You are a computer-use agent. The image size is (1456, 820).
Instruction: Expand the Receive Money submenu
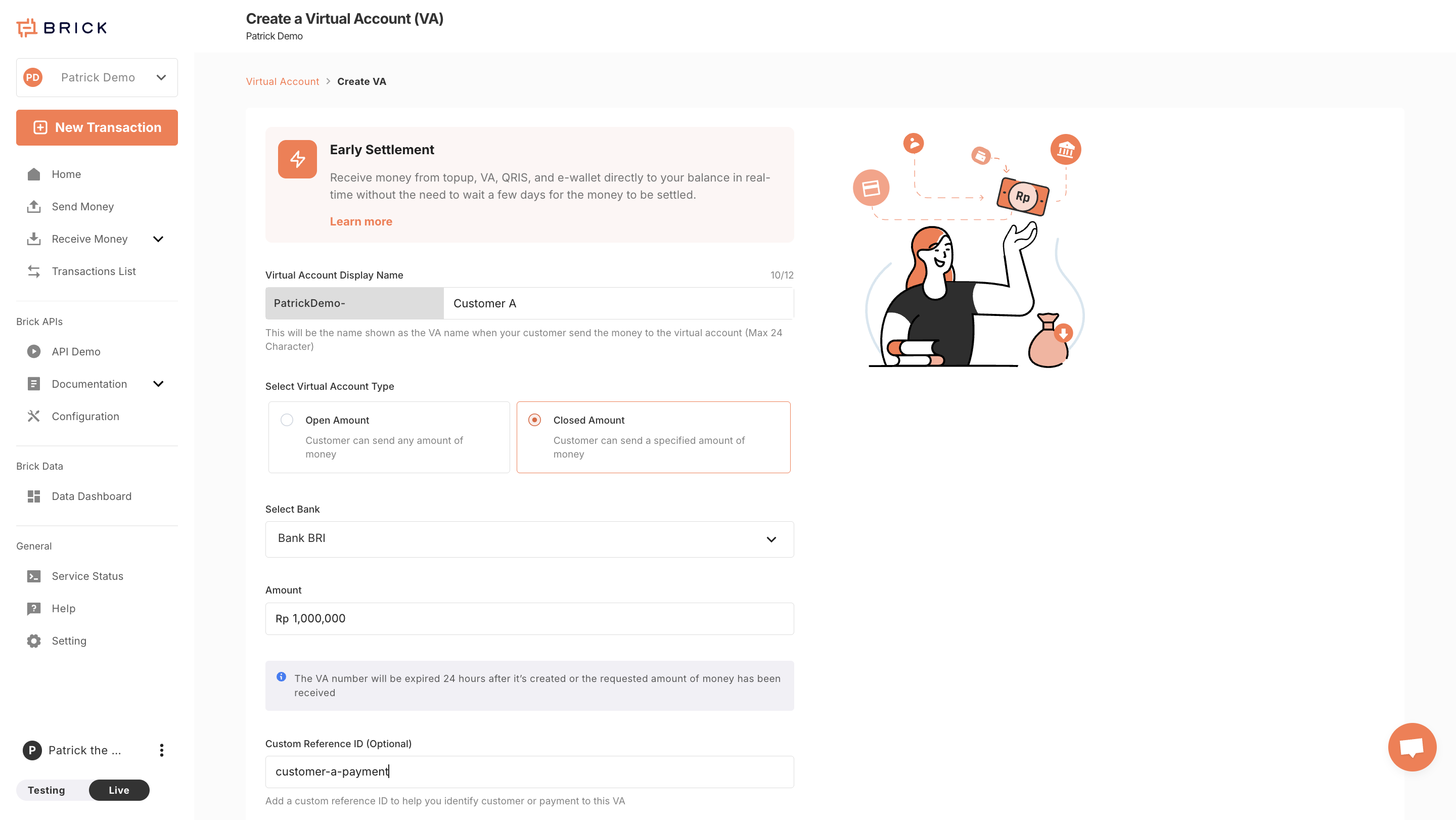coord(158,239)
